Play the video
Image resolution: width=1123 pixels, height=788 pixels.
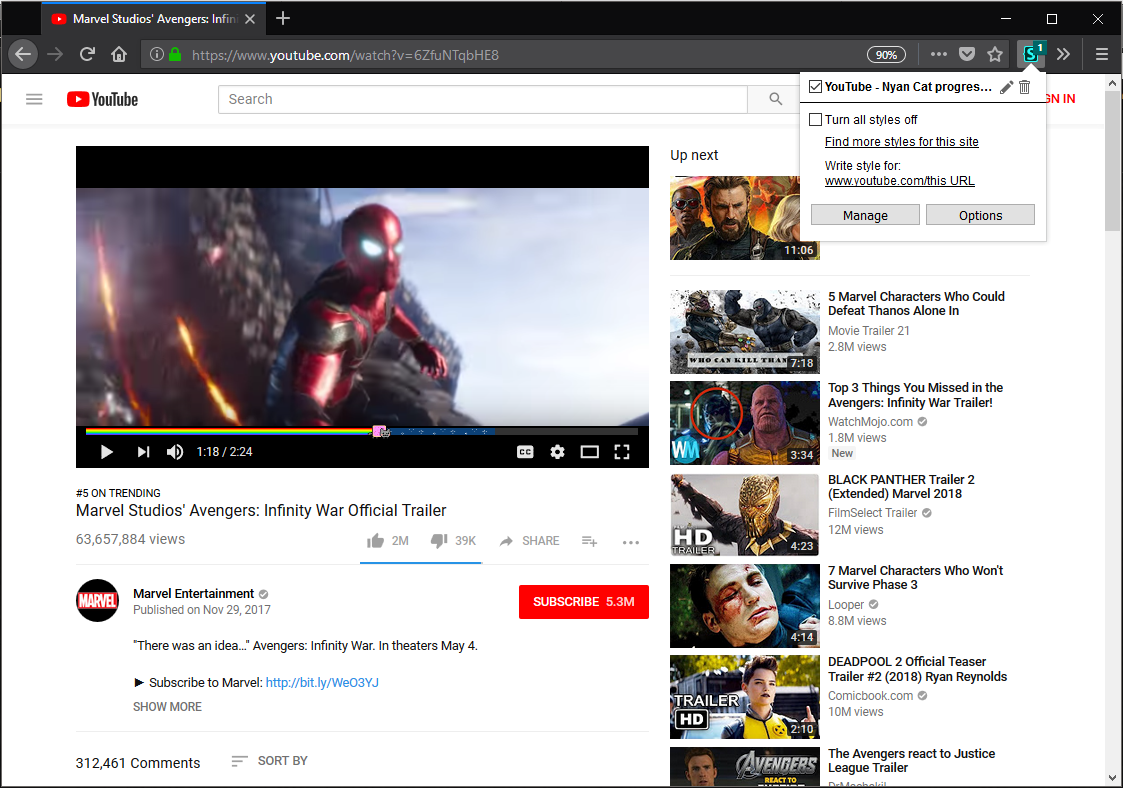point(107,452)
